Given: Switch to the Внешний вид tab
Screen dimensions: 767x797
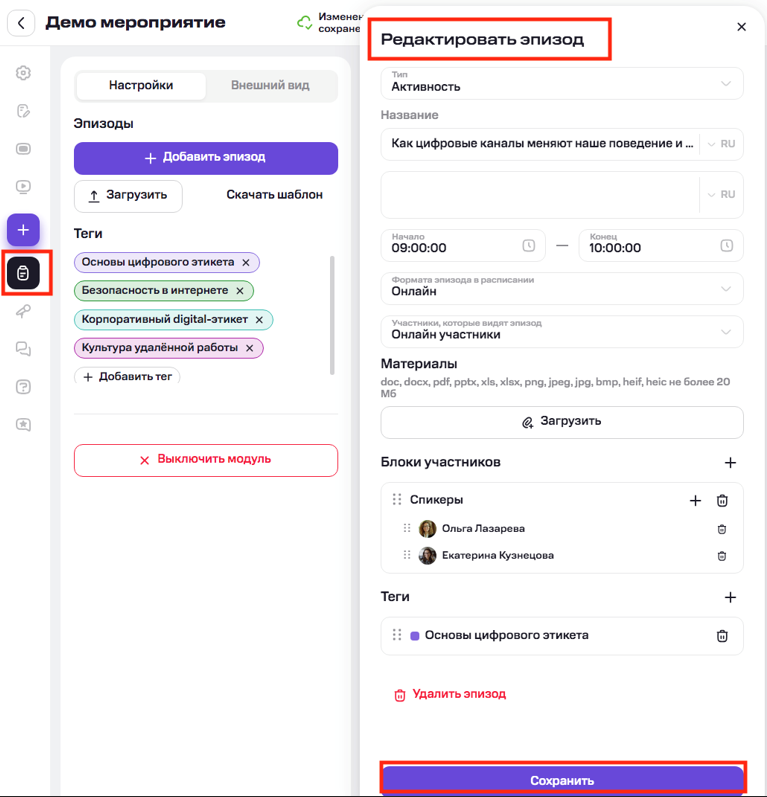Looking at the screenshot, I should point(270,86).
